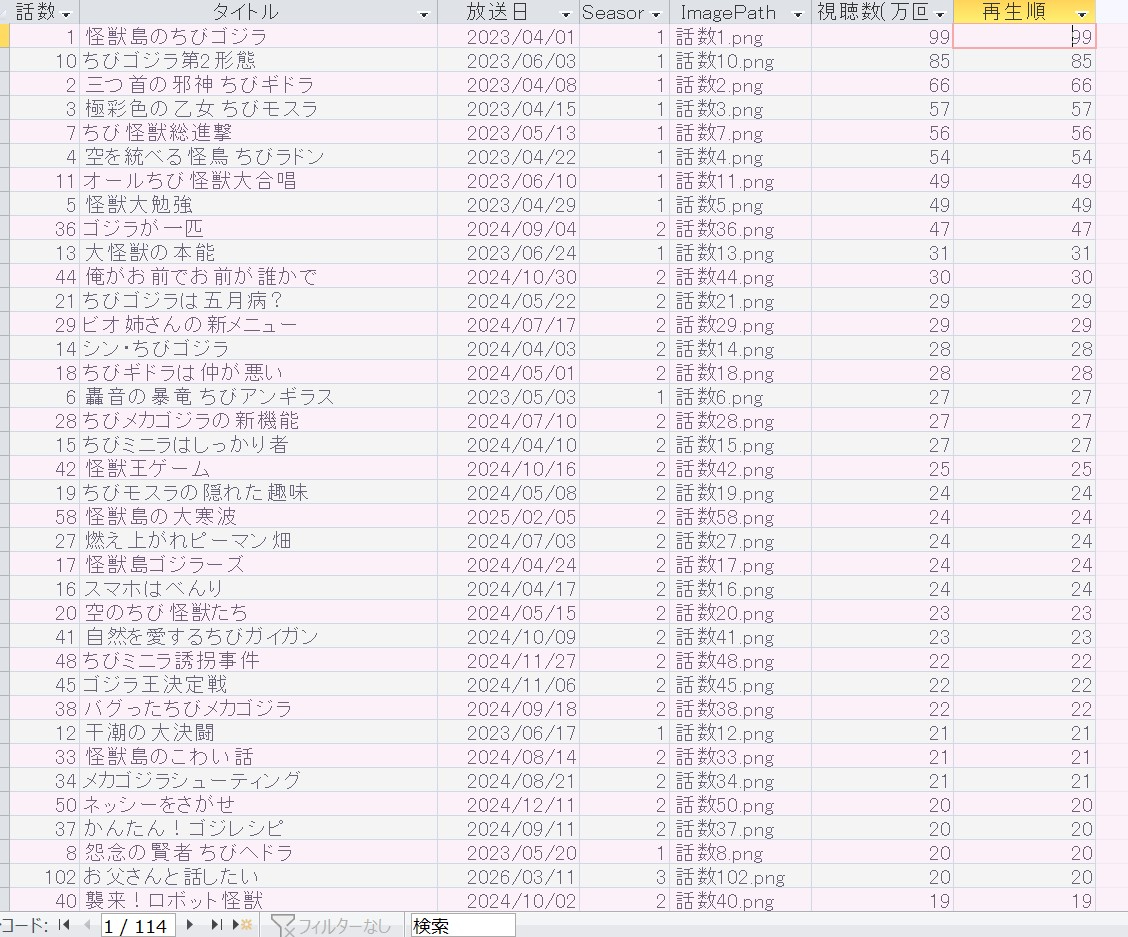This screenshot has height=937, width=1128.
Task: Click the ImagePath cell 話数8.png
Action: [x=740, y=853]
